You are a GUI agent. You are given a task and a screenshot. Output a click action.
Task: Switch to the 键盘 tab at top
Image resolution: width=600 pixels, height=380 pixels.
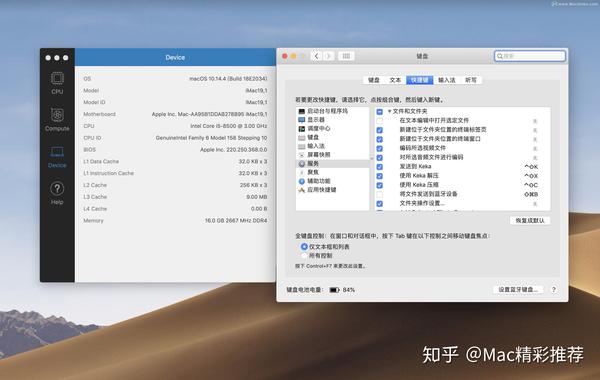tap(373, 80)
